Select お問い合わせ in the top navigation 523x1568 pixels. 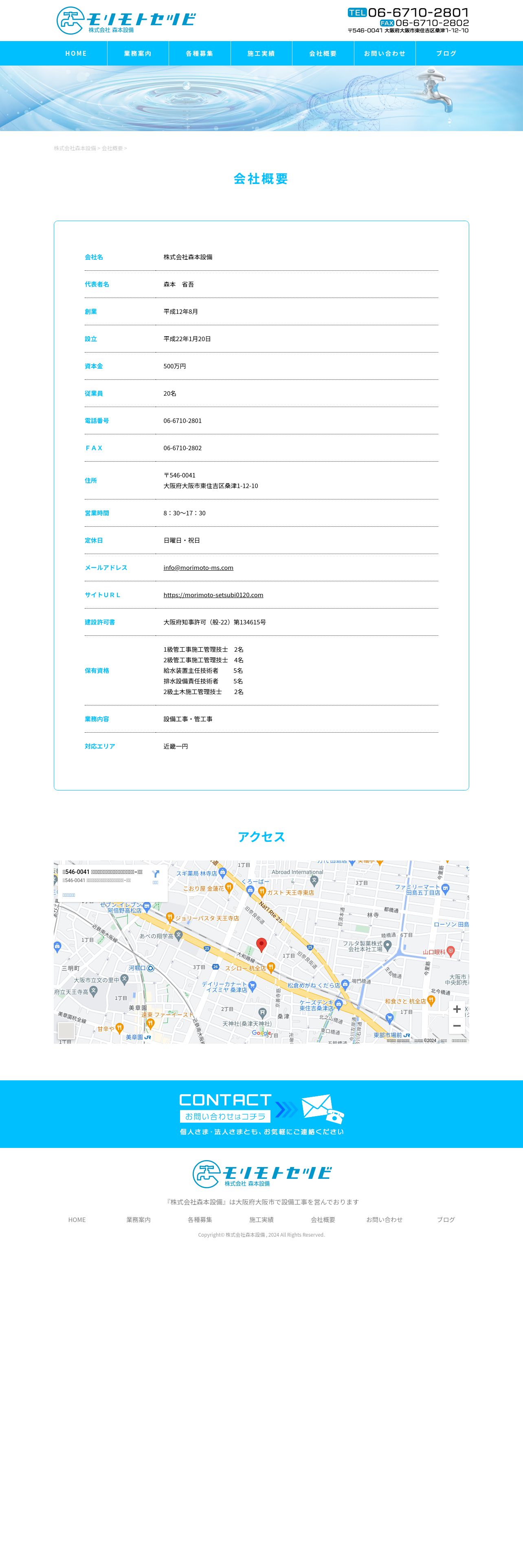pyautogui.click(x=385, y=54)
